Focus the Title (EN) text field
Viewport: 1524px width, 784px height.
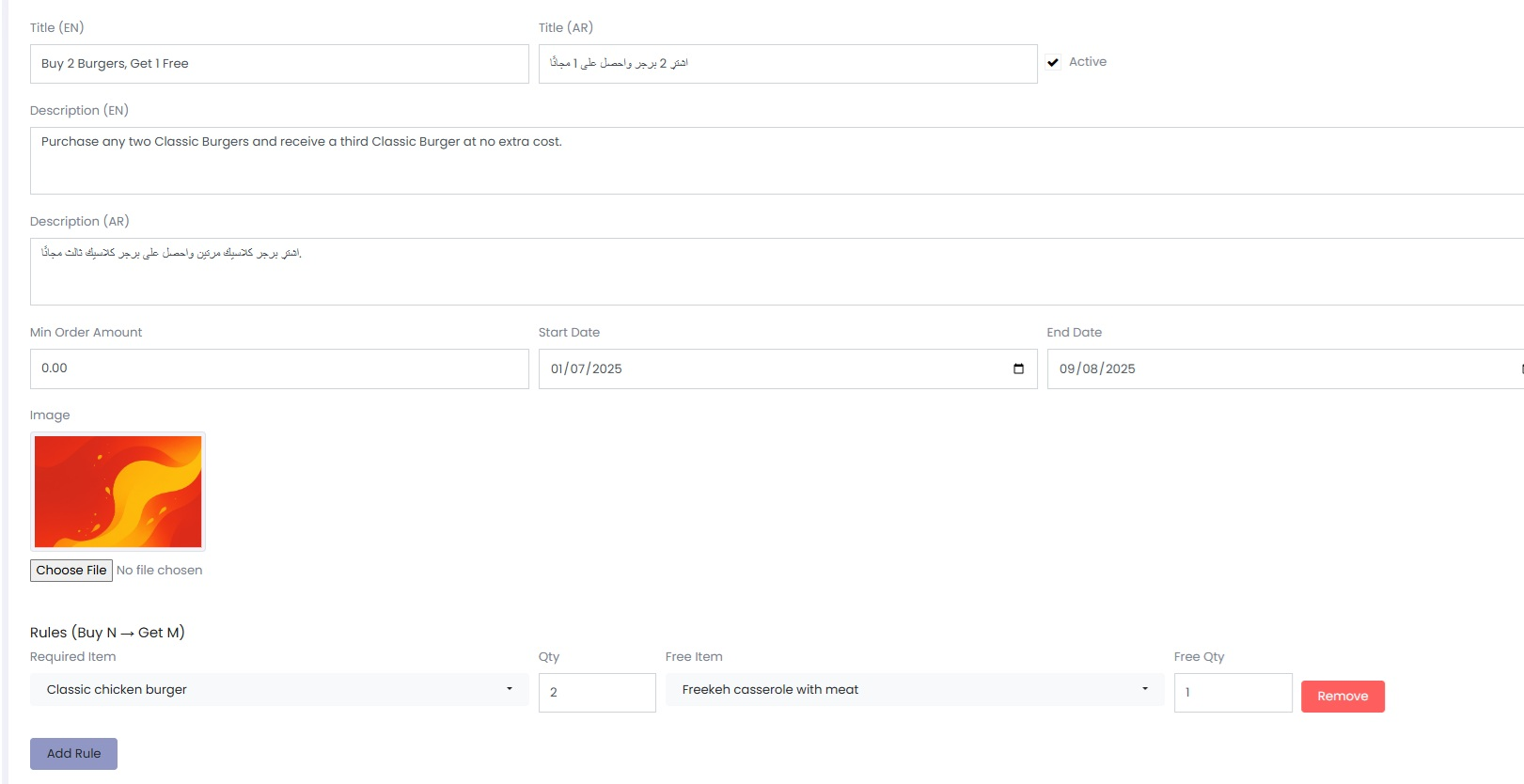pyautogui.click(x=279, y=64)
